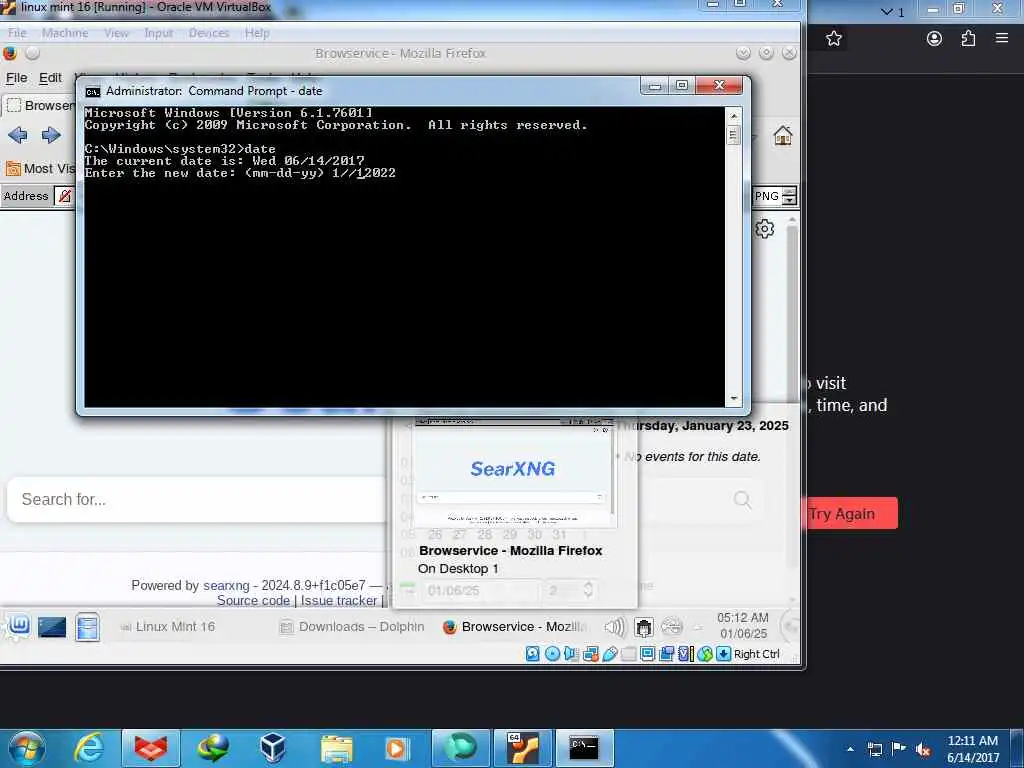Click Most Visited bookmarks folder
Viewport: 1024px width, 768px height.
pos(40,168)
